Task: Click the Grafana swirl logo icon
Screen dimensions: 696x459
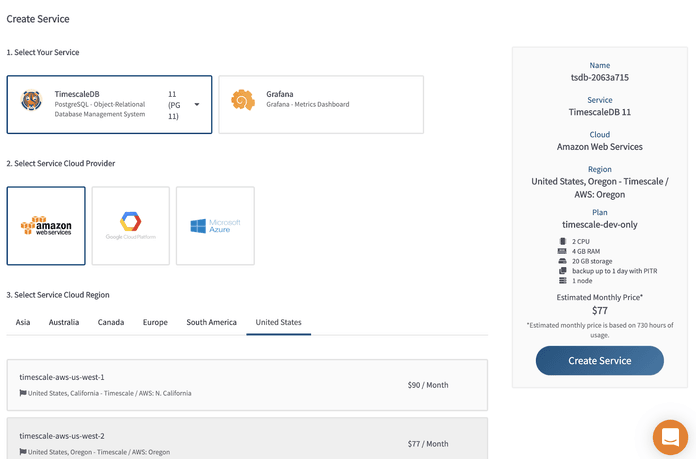Action: point(242,100)
